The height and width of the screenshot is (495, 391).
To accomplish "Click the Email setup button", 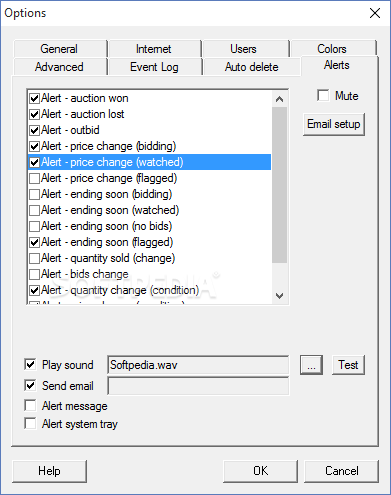I will (x=334, y=124).
